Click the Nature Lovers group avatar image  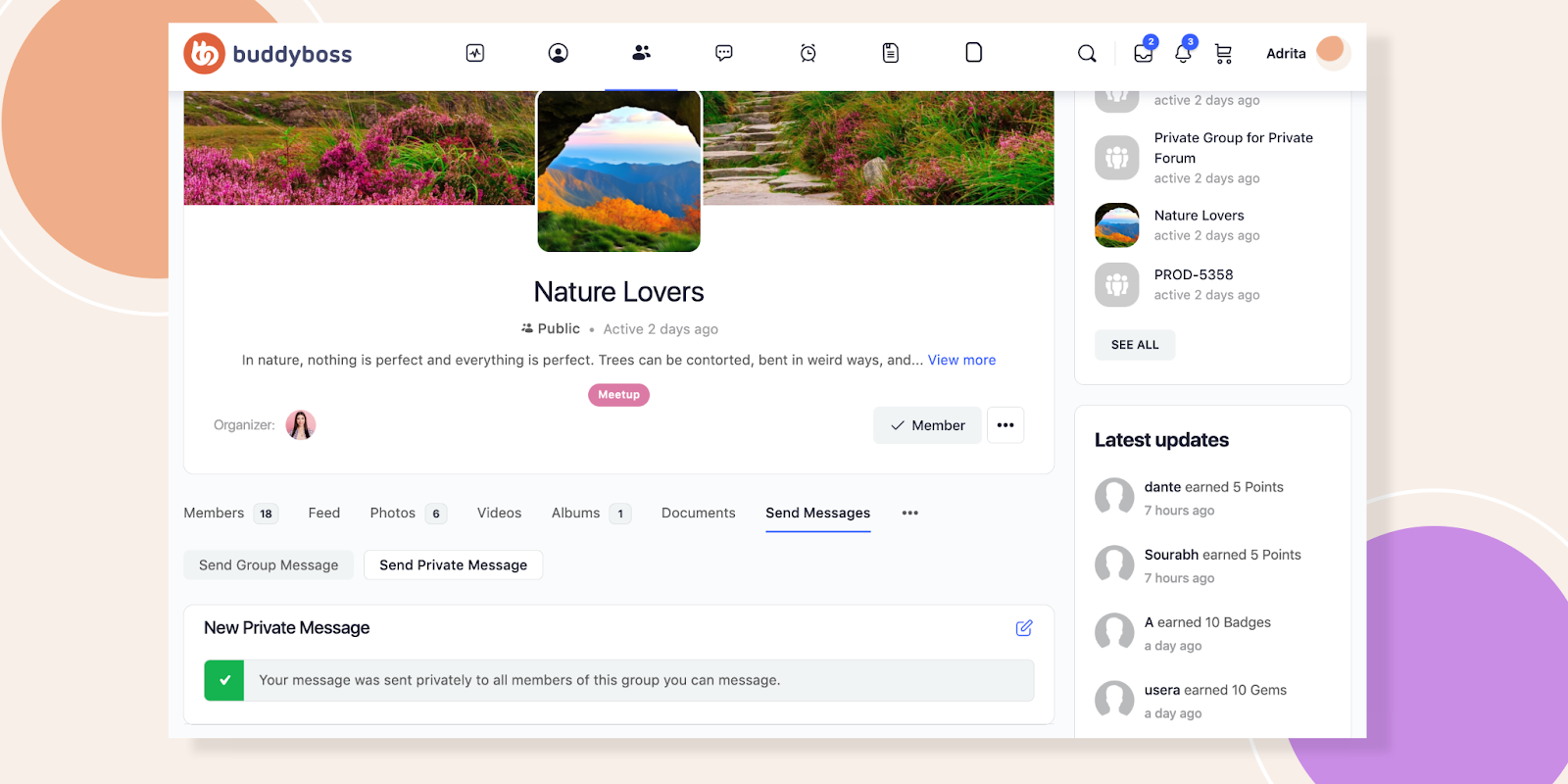619,171
